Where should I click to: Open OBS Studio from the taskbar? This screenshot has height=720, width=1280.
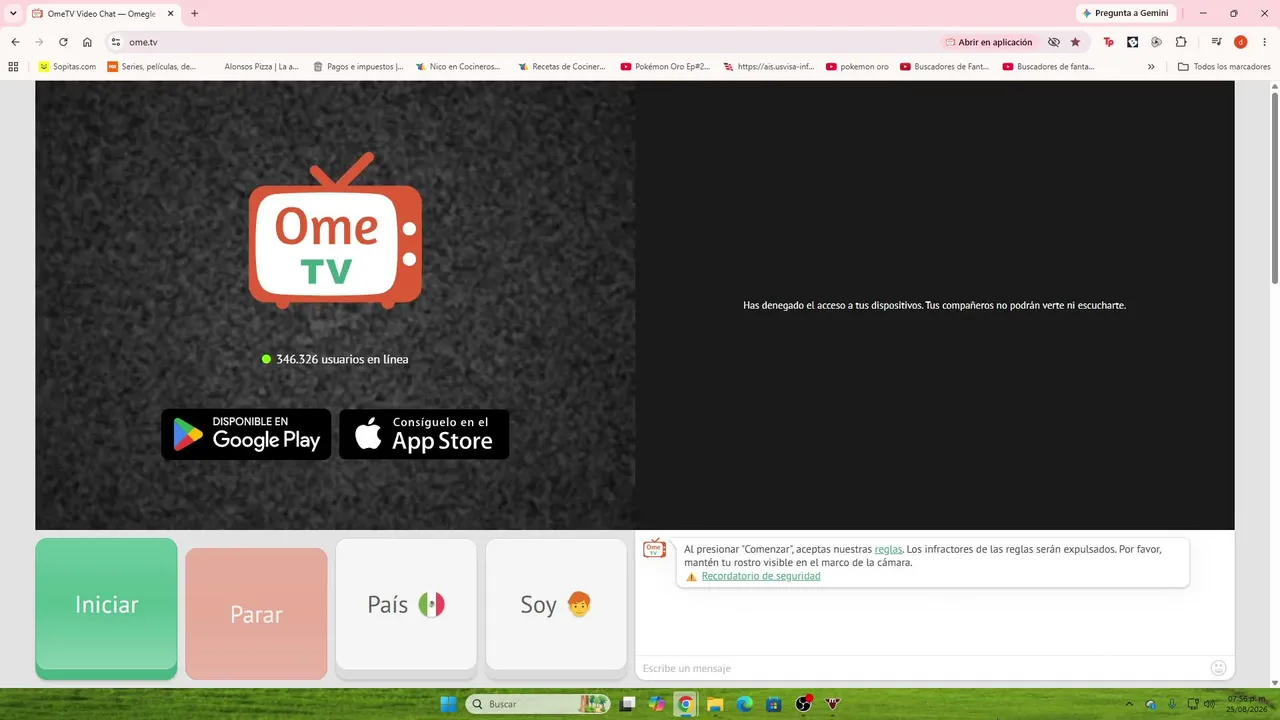point(803,704)
